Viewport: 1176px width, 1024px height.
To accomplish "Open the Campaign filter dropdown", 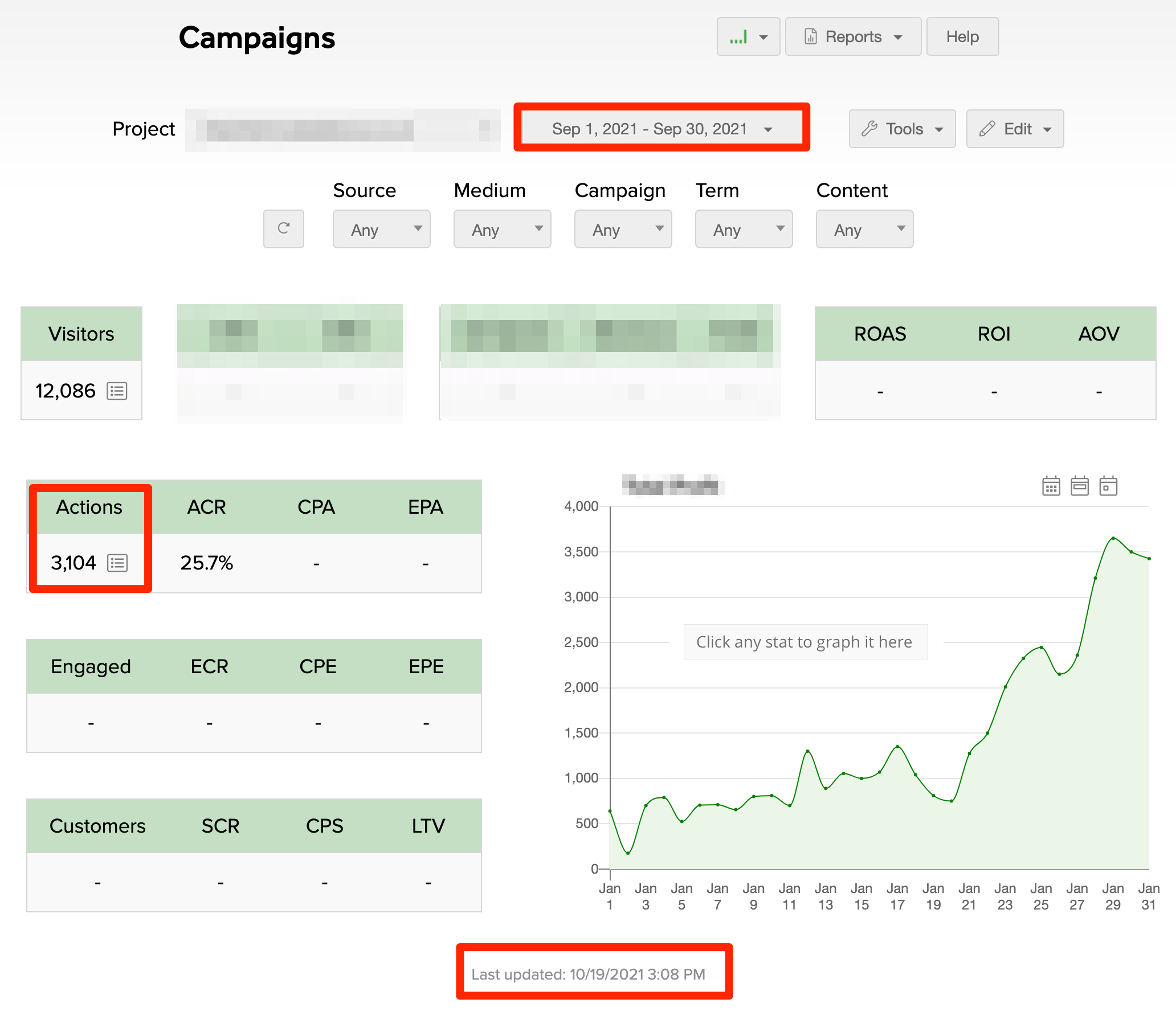I will tap(623, 229).
